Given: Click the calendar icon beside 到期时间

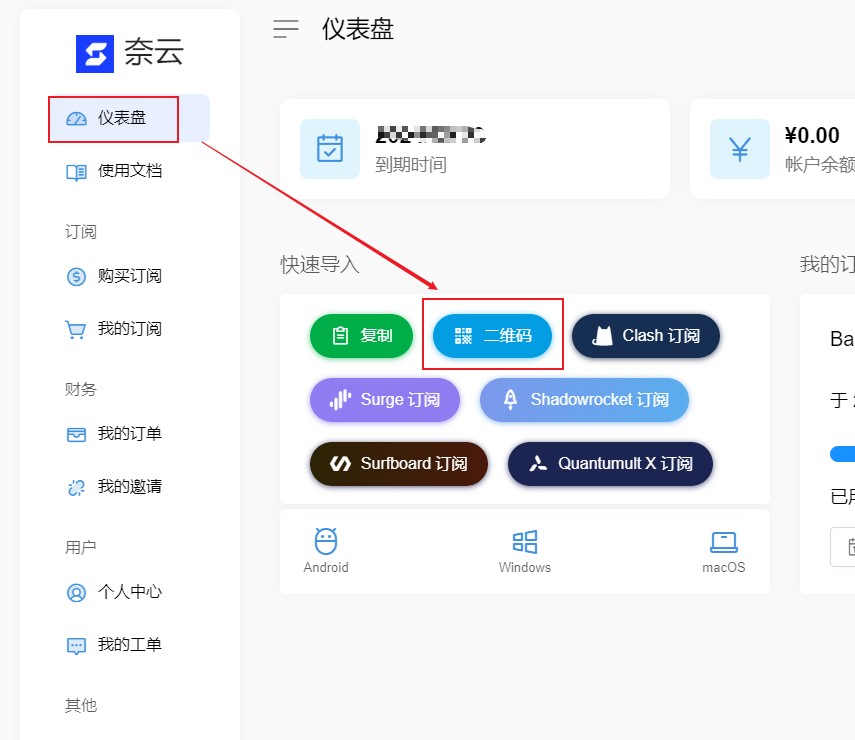Looking at the screenshot, I should [330, 149].
